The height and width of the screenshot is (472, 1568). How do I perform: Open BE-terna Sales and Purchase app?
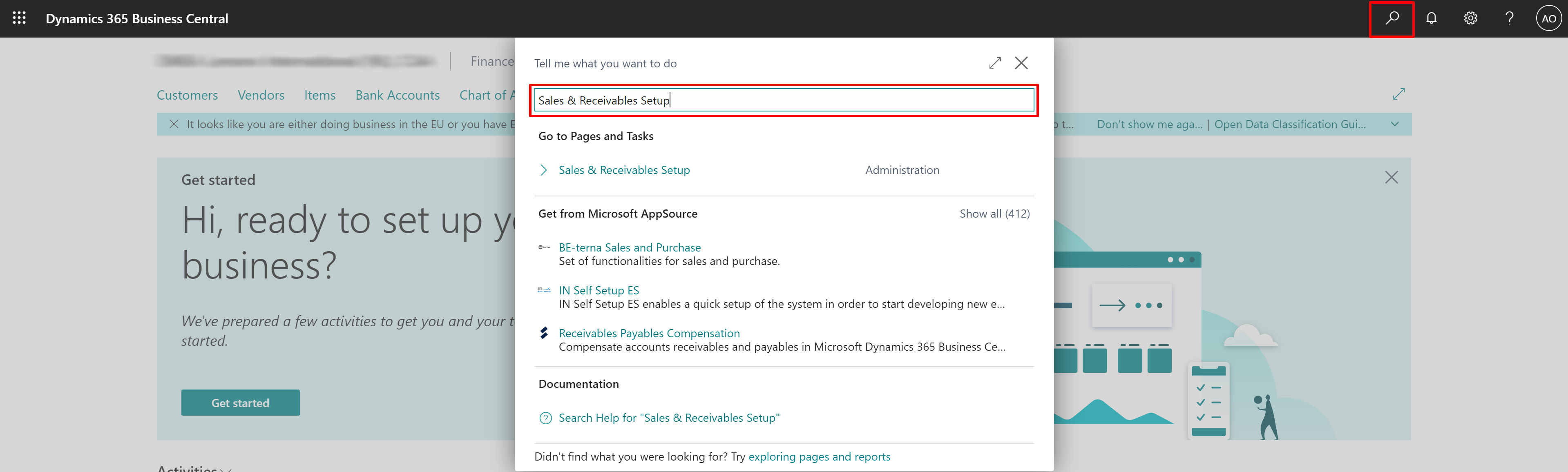(x=630, y=247)
